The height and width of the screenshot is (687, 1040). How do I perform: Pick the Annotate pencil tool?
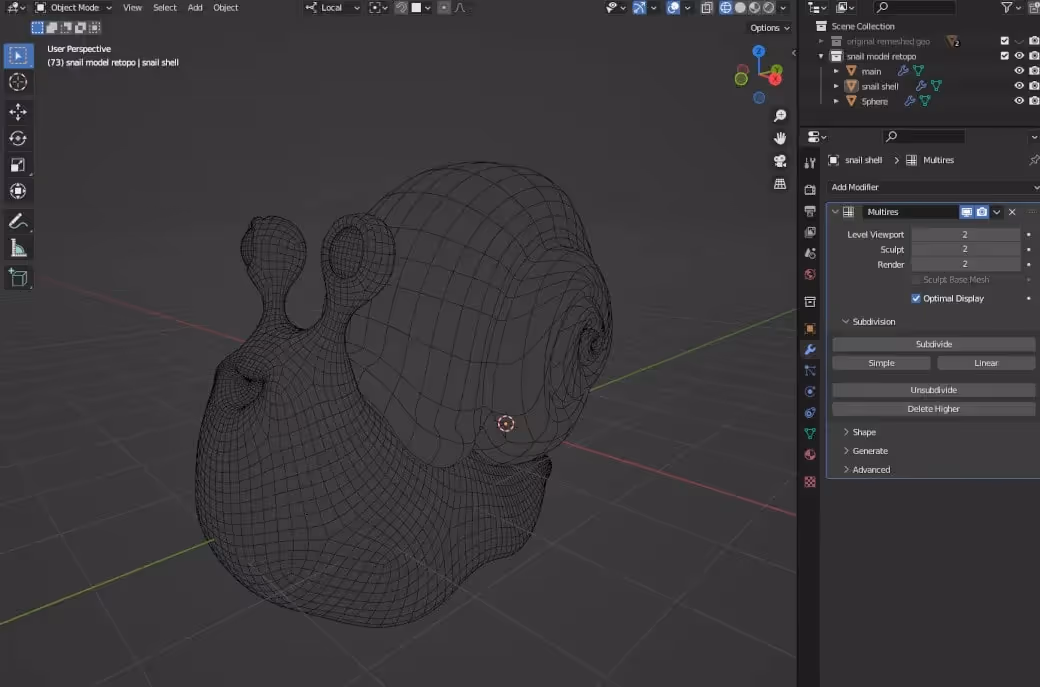point(18,221)
